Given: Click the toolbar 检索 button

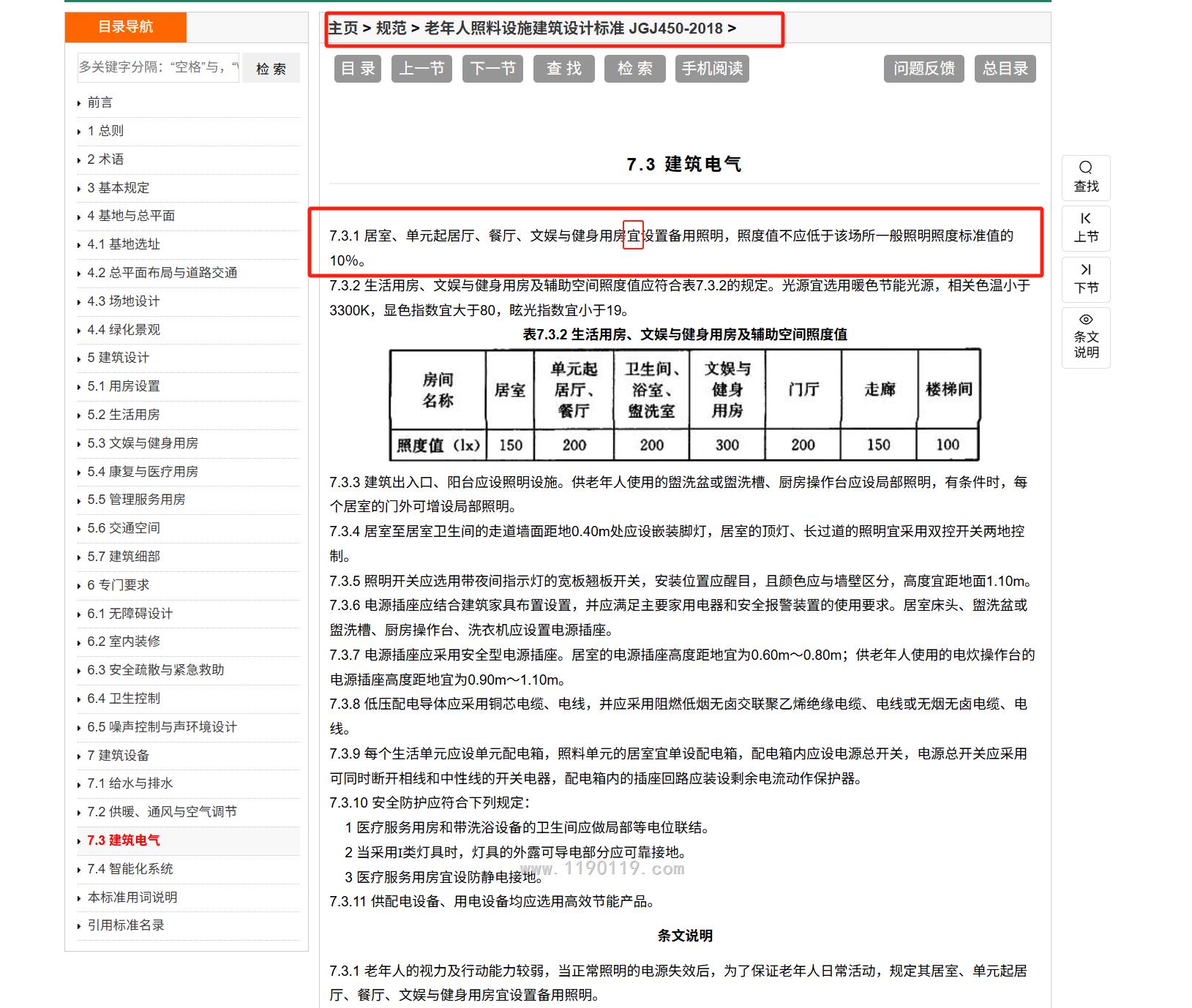Looking at the screenshot, I should [x=635, y=69].
